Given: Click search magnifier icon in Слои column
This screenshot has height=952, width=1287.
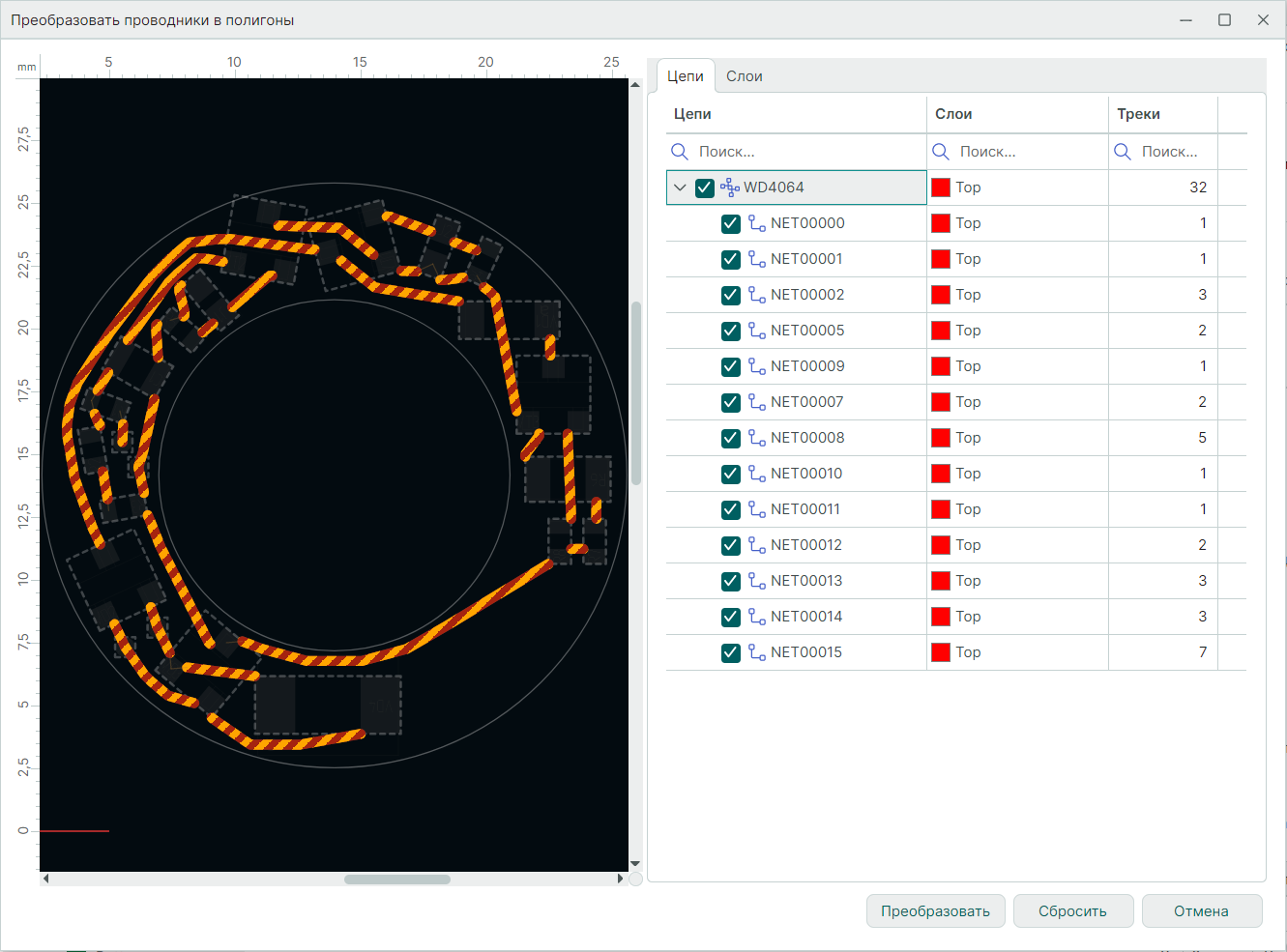Looking at the screenshot, I should 940,152.
